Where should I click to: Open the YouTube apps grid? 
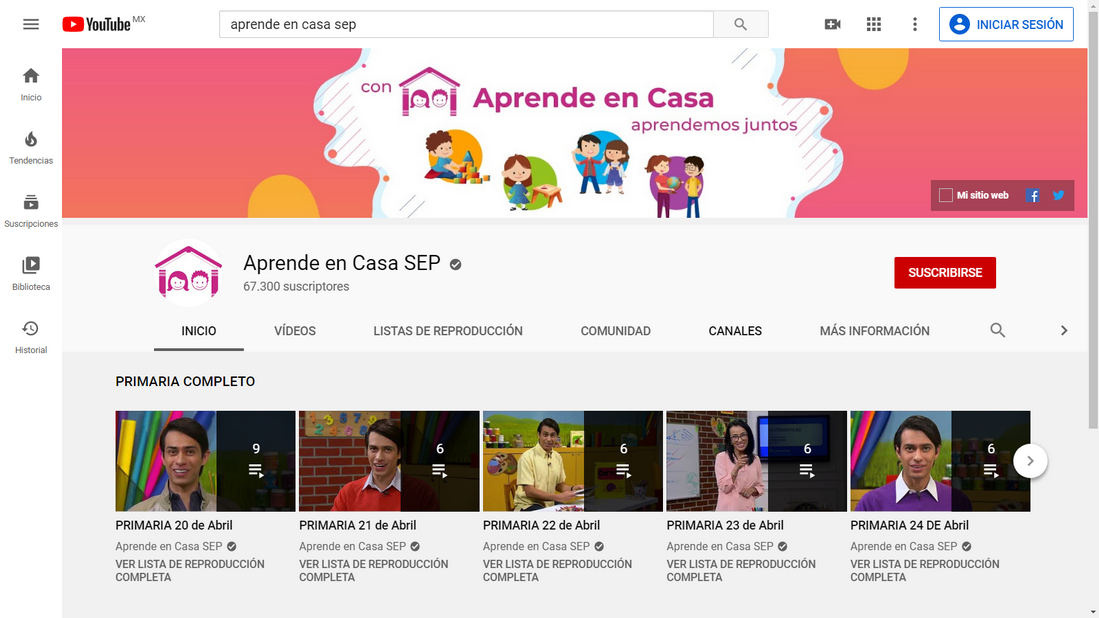point(873,24)
